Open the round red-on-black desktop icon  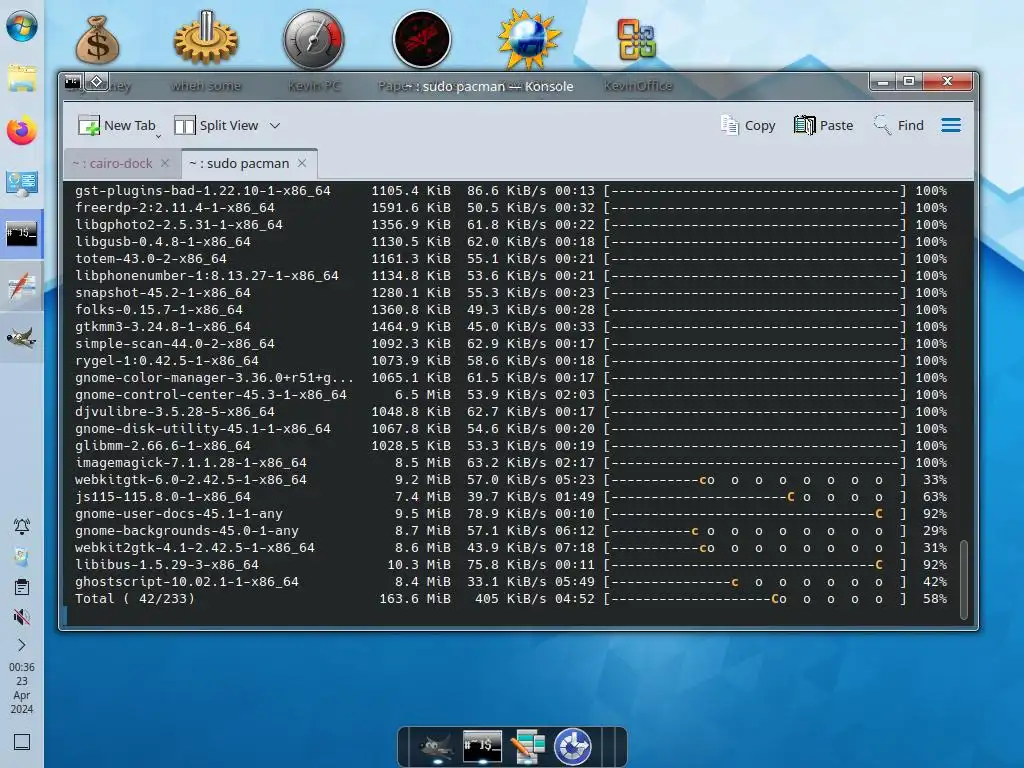click(422, 39)
